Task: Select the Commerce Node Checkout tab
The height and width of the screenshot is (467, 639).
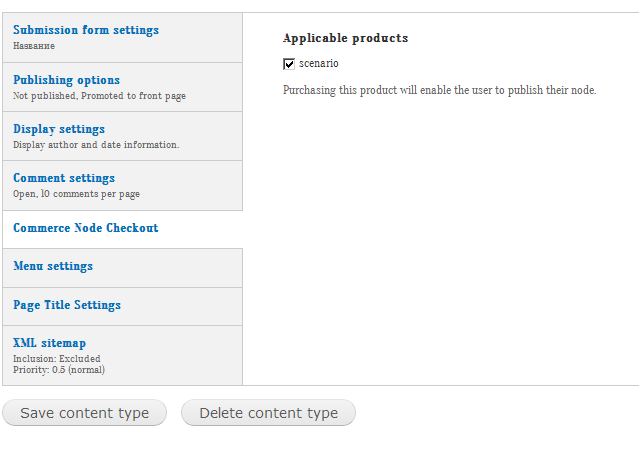Action: point(86,228)
